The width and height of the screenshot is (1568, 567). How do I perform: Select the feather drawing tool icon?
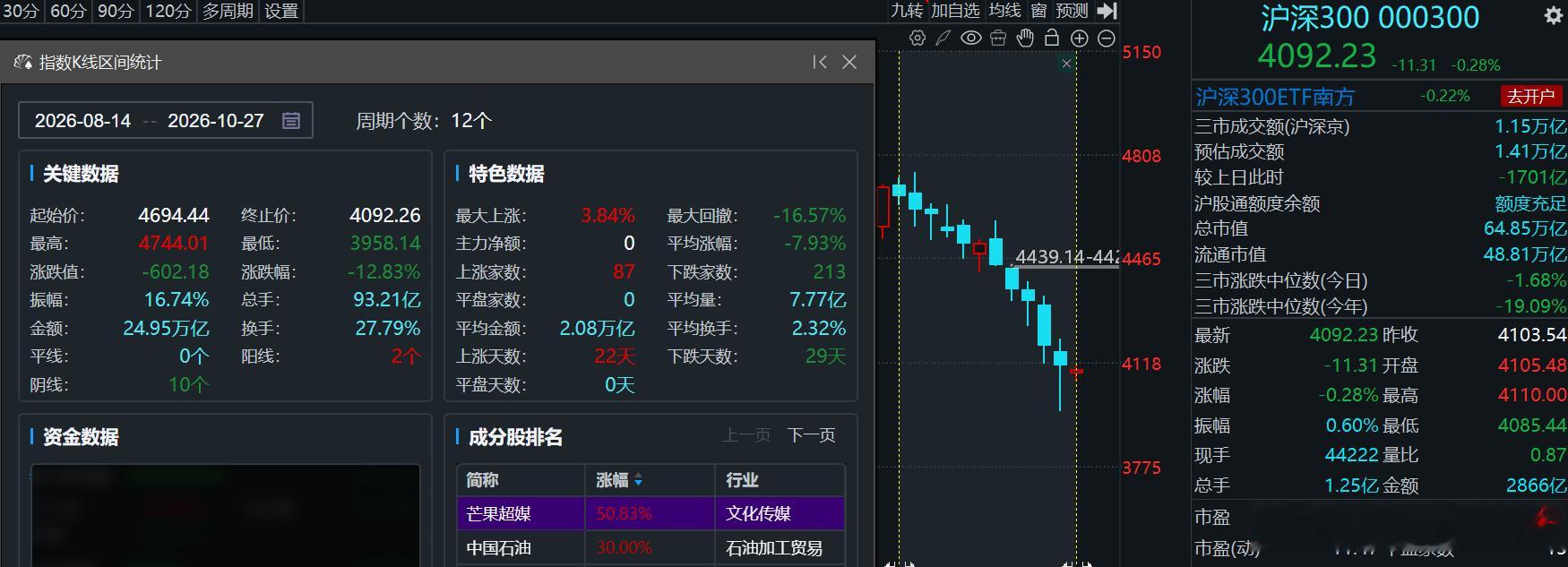943,38
